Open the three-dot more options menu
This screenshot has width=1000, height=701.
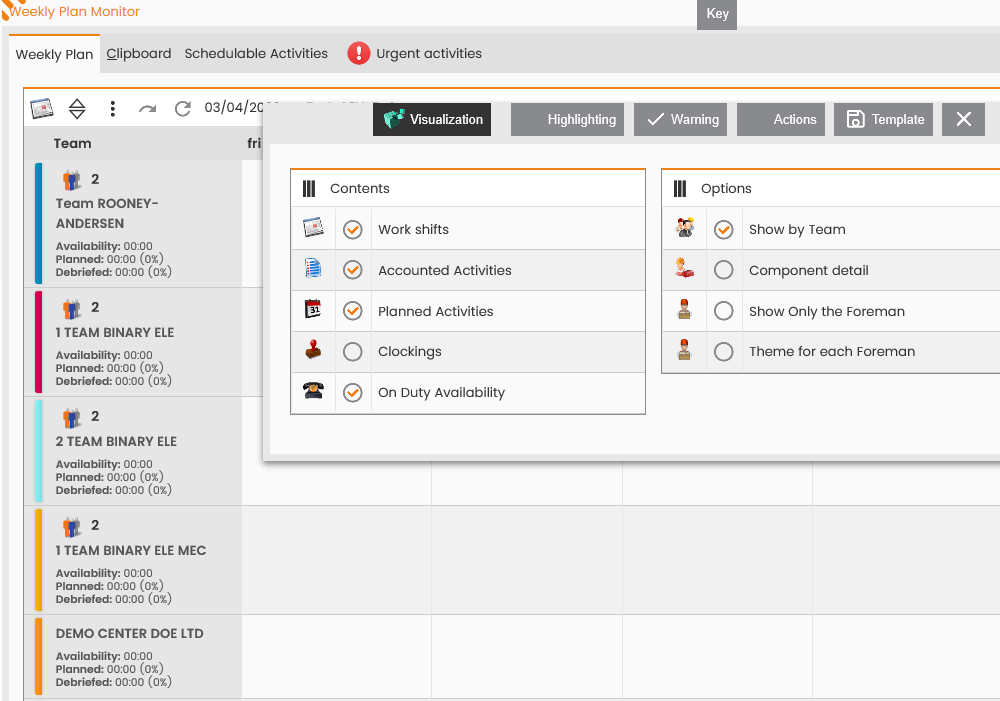pyautogui.click(x=113, y=108)
